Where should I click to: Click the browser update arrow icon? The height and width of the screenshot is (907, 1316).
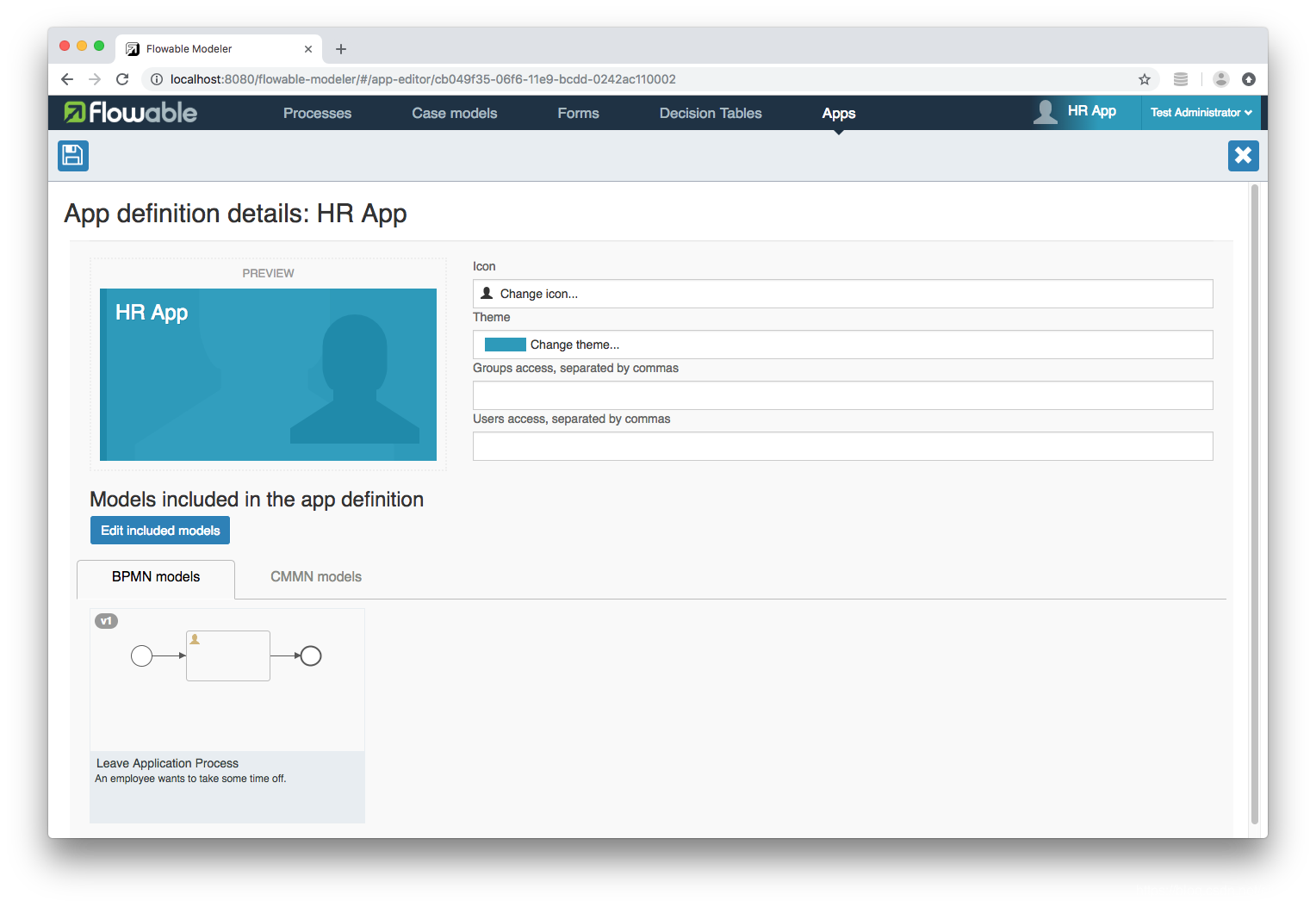[x=1249, y=79]
